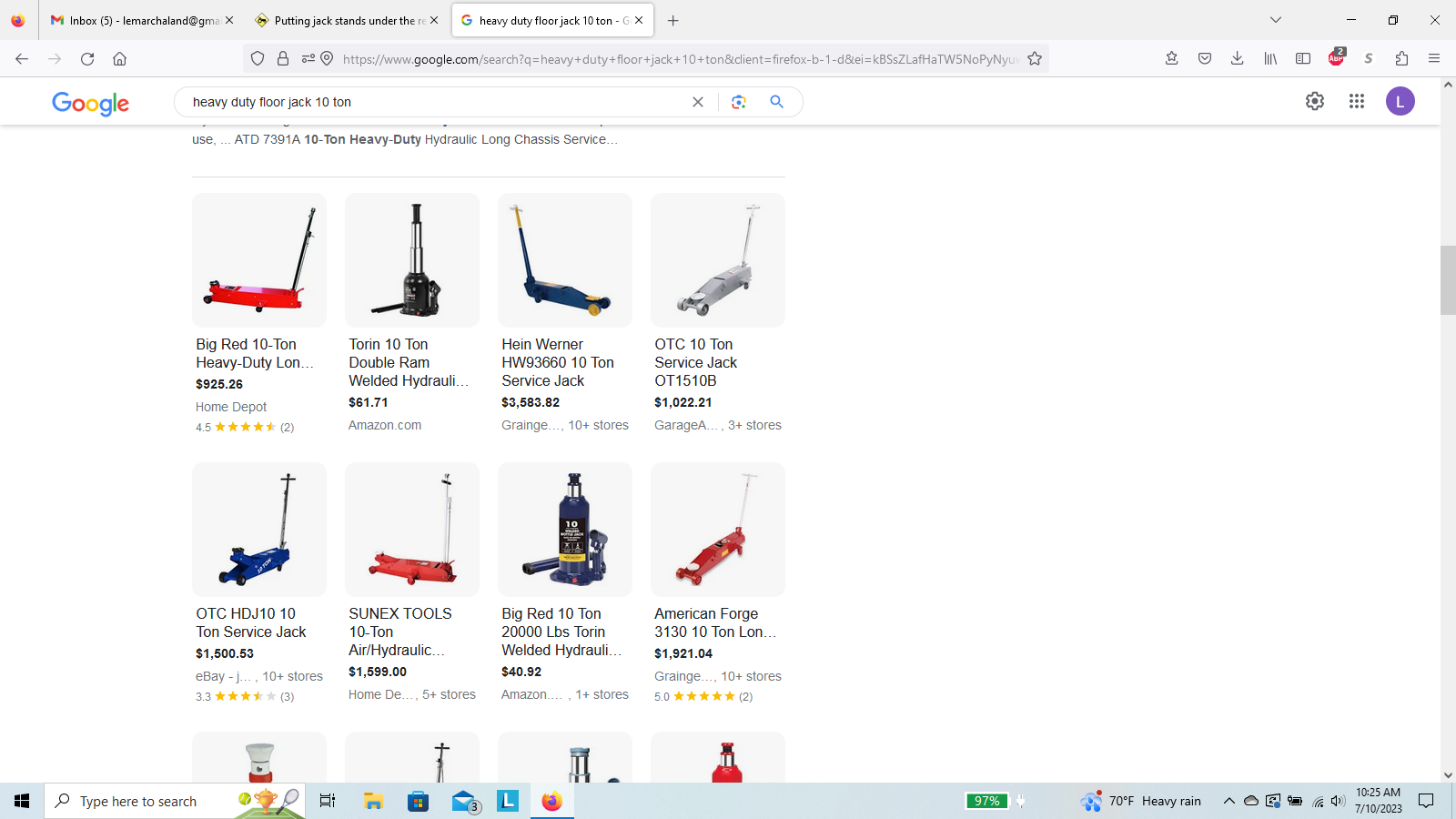Open the Firefox downloads panel
This screenshot has width=1456, height=819.
1238,59
